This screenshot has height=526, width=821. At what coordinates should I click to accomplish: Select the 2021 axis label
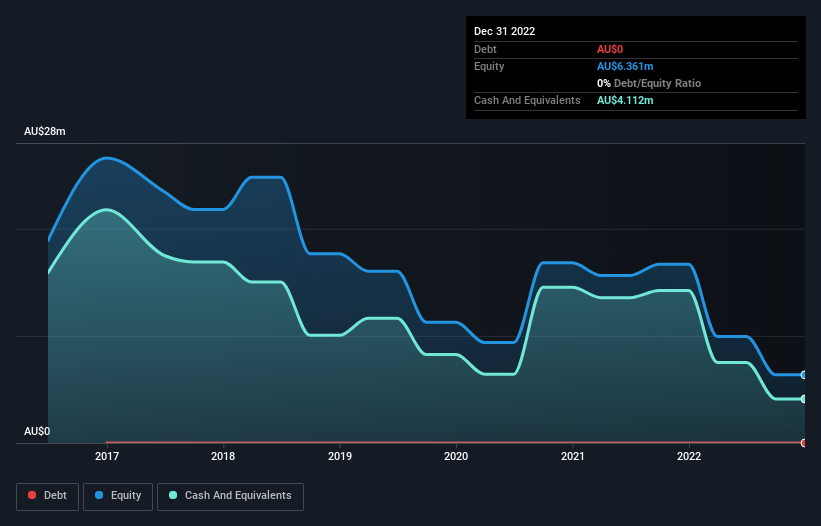(573, 456)
